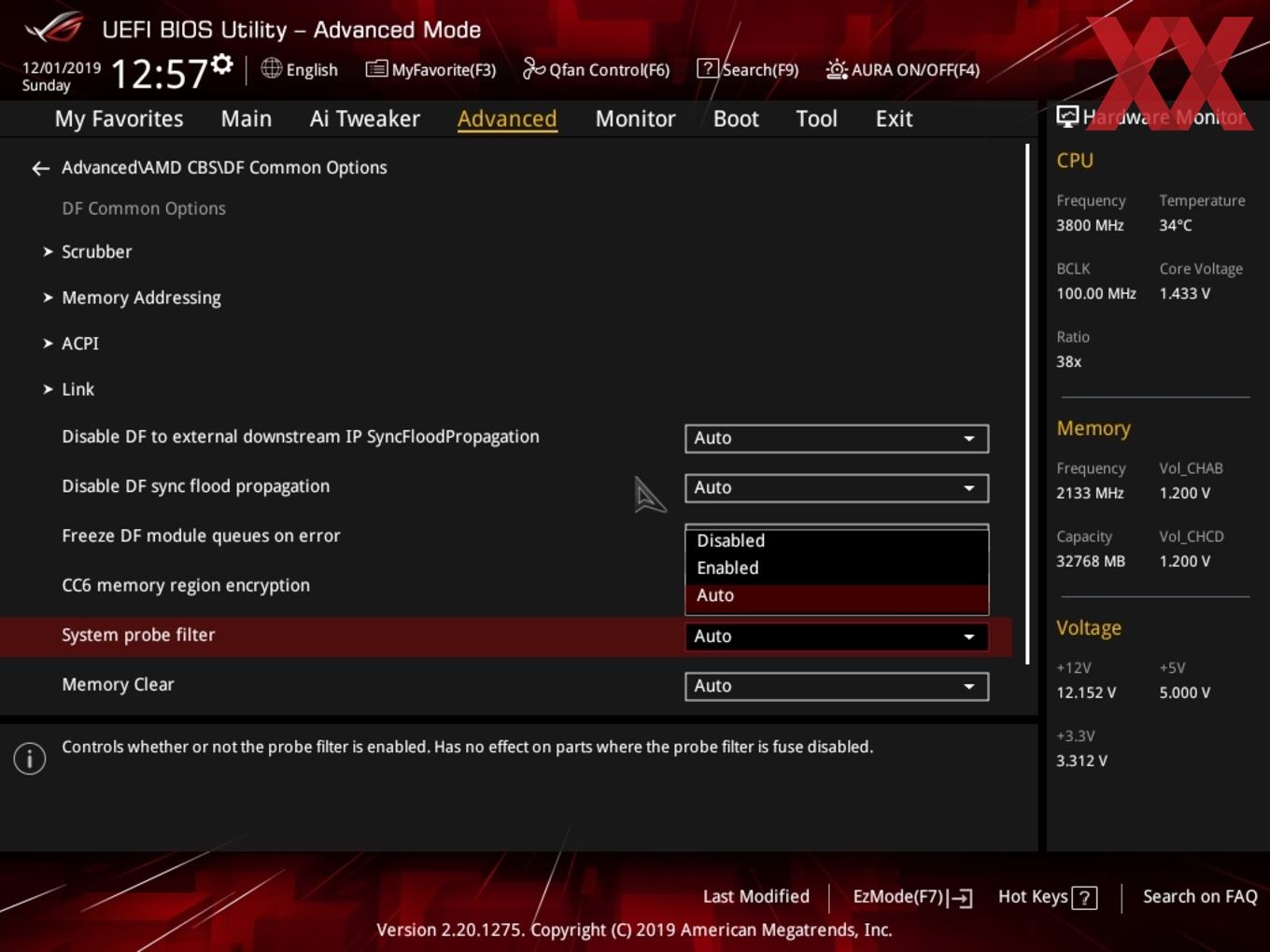Click the 1.433 V core voltage value
1270x952 pixels.
(x=1185, y=294)
